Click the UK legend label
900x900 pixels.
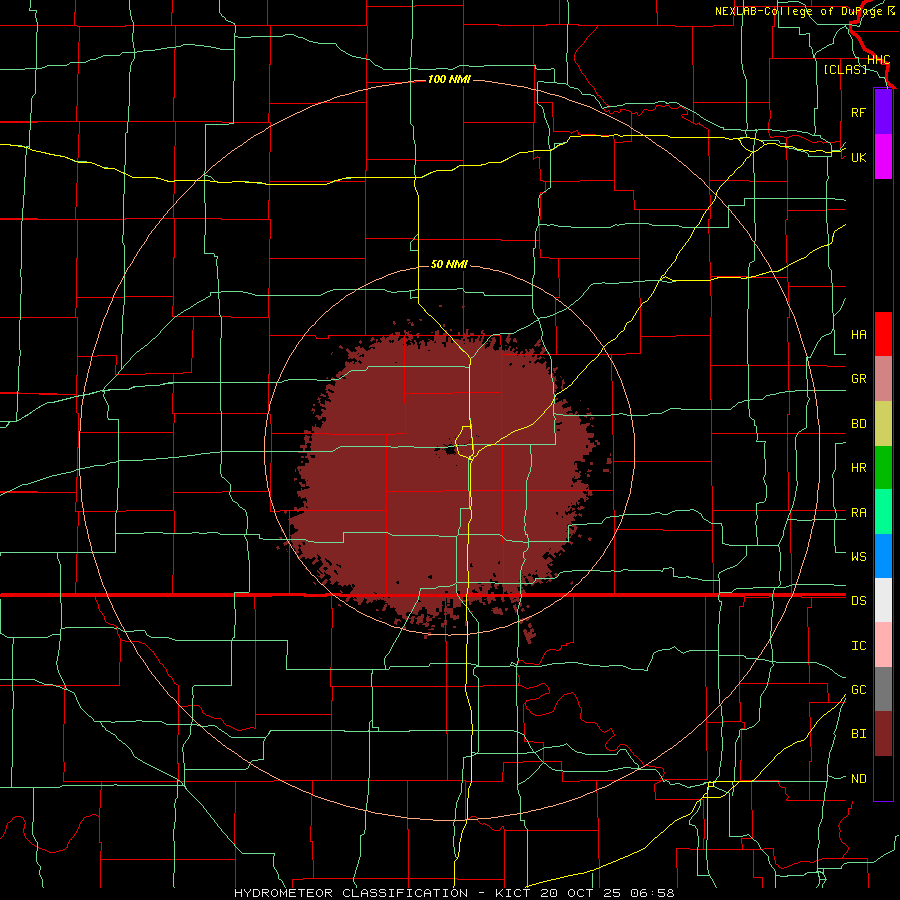pyautogui.click(x=858, y=157)
